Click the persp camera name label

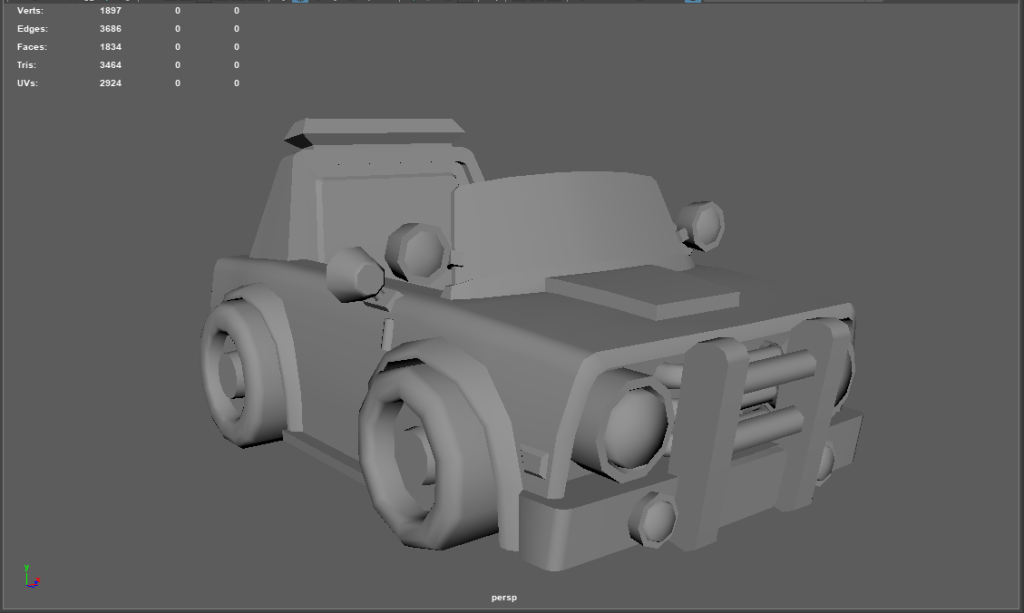coord(504,597)
